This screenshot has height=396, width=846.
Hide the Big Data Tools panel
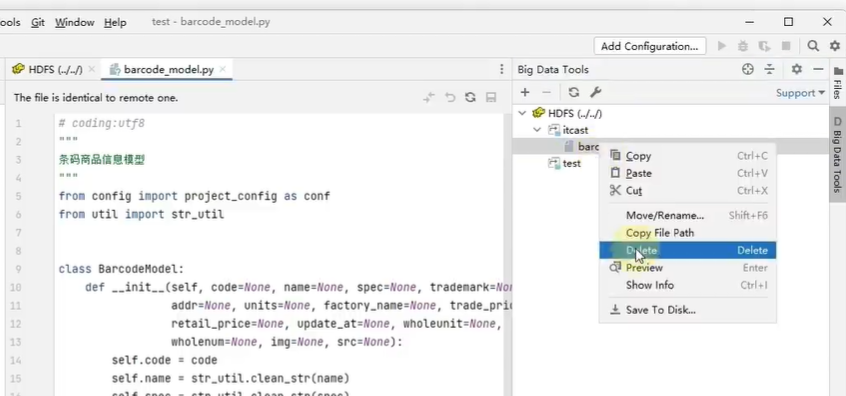[818, 69]
